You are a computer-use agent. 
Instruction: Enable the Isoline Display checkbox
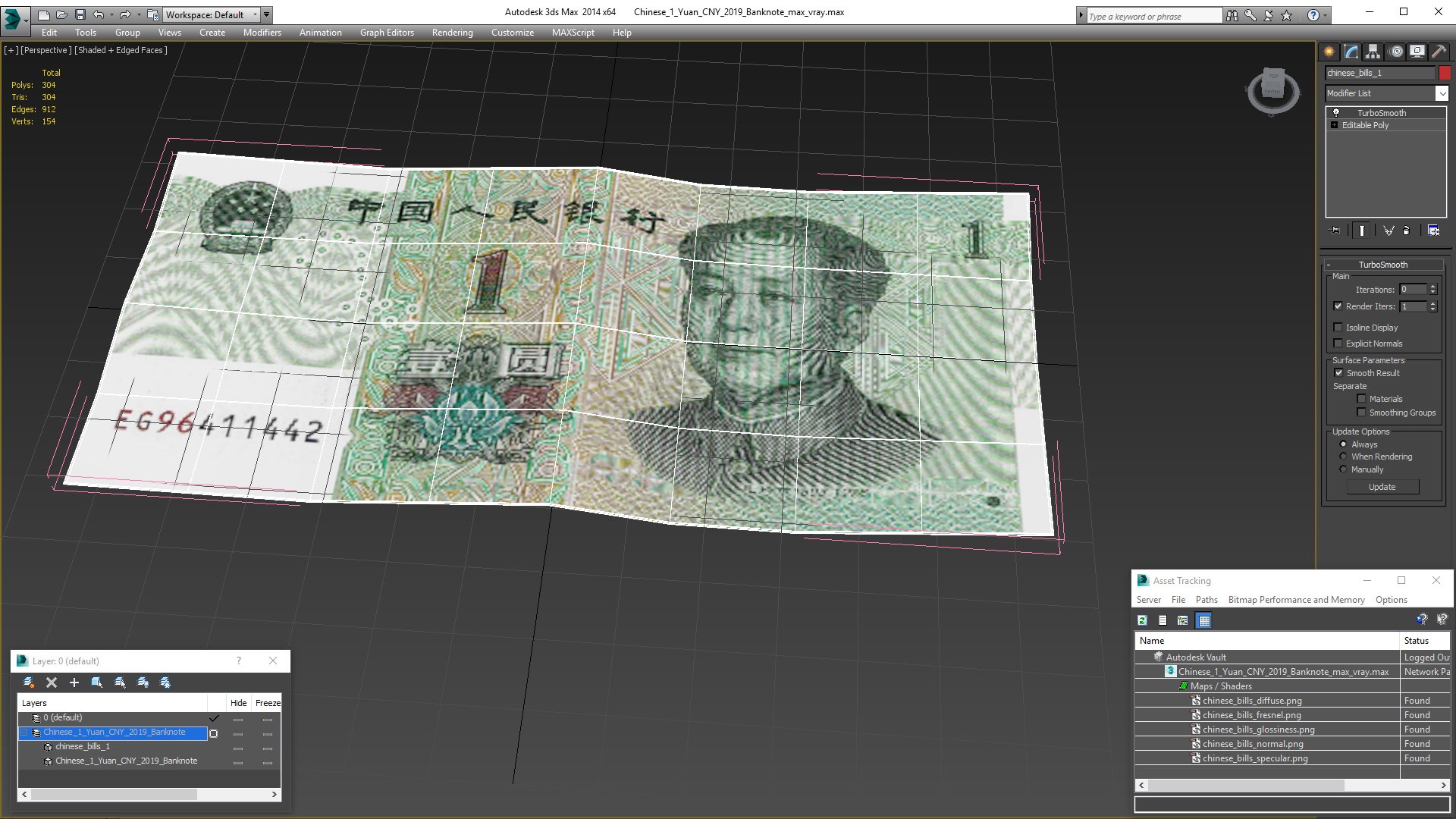1338,328
